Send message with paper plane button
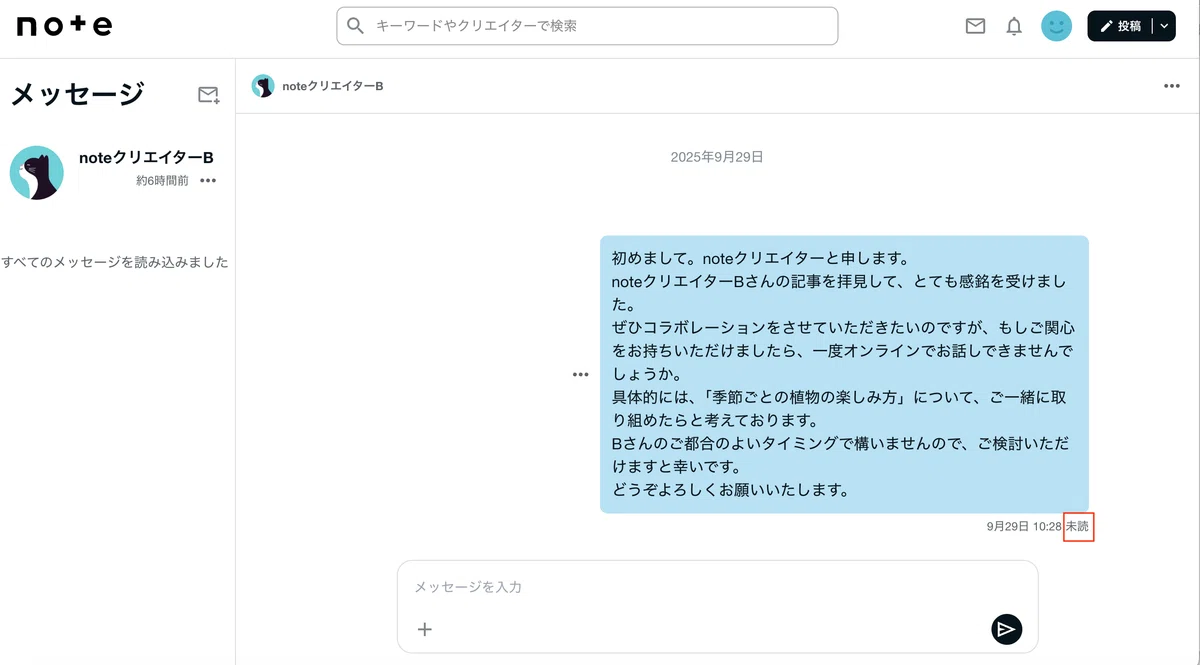Image resolution: width=1200 pixels, height=665 pixels. 1007,628
